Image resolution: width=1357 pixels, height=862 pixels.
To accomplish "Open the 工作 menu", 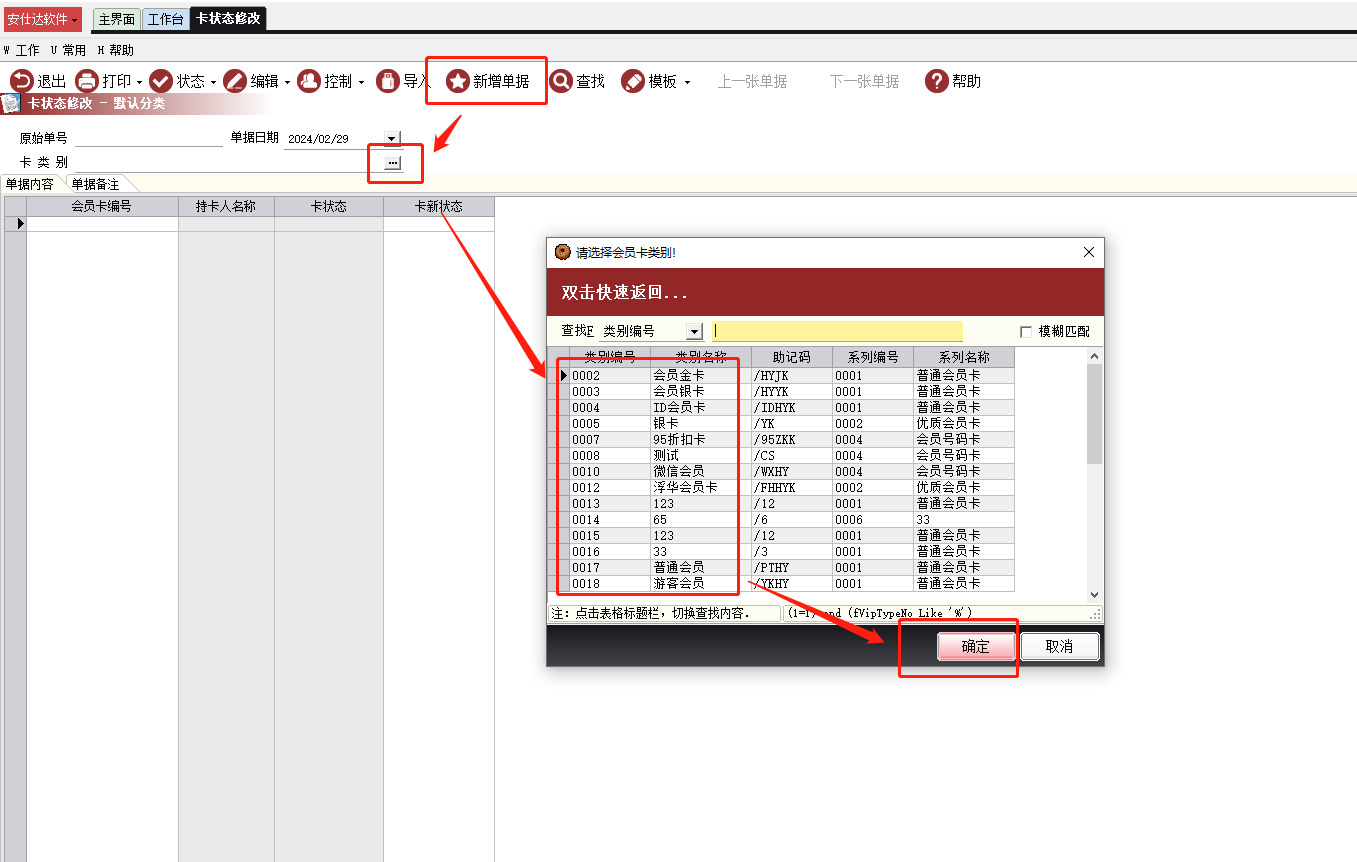I will point(22,50).
